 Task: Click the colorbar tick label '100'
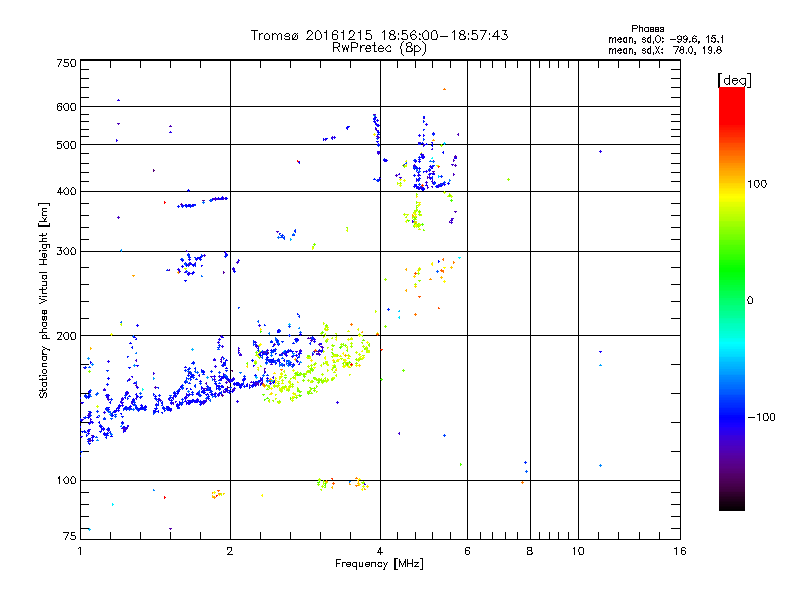click(757, 184)
